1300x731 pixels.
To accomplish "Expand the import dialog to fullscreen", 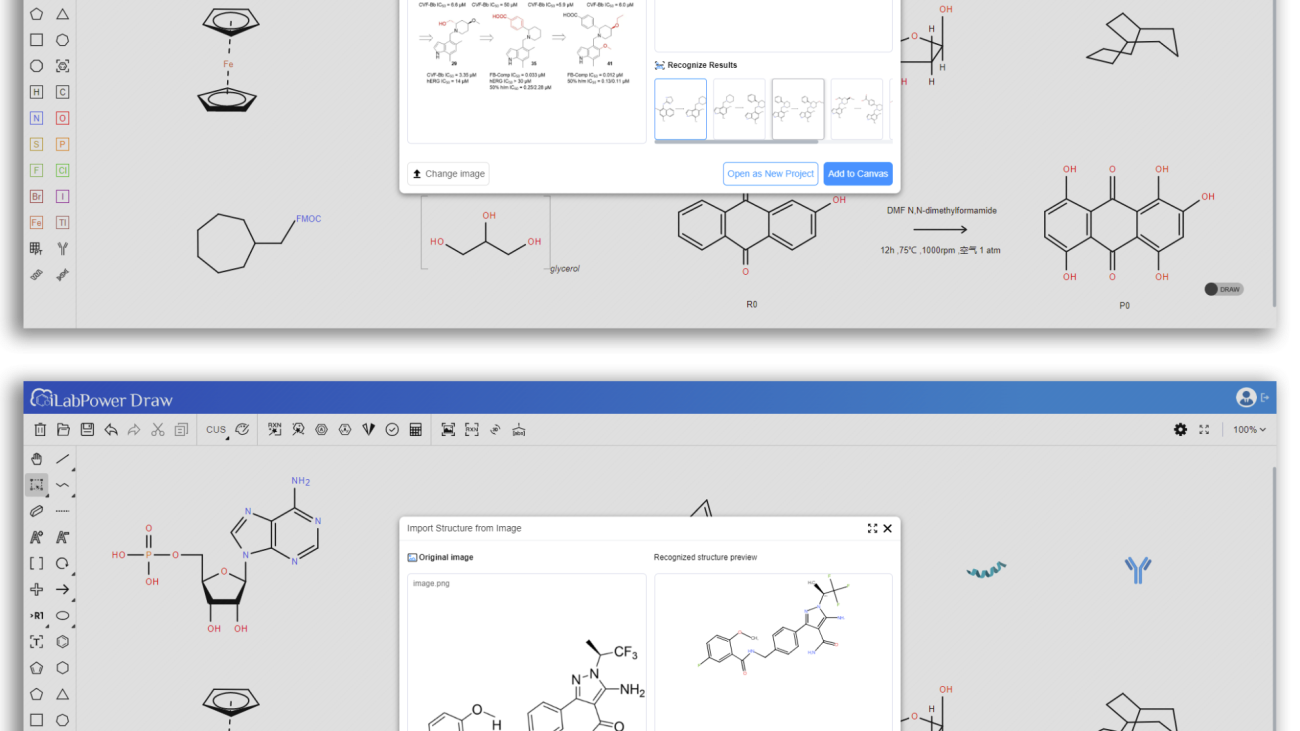I will (872, 528).
